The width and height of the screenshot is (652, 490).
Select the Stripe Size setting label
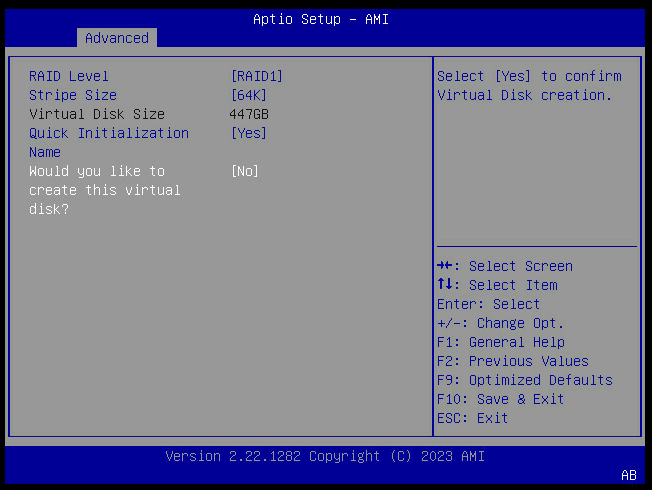click(73, 95)
